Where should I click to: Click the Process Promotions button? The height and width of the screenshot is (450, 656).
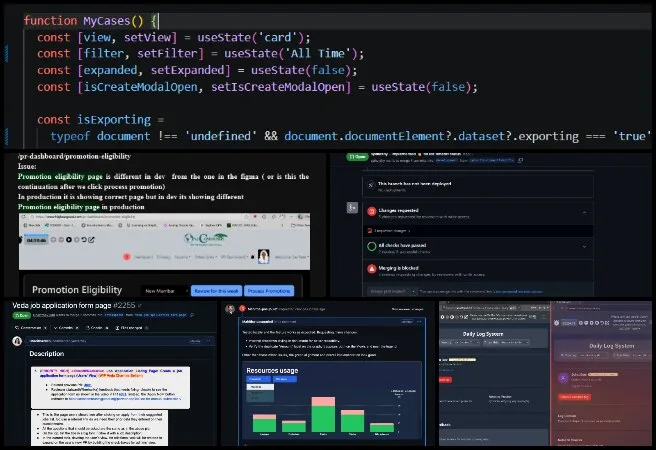coord(269,291)
